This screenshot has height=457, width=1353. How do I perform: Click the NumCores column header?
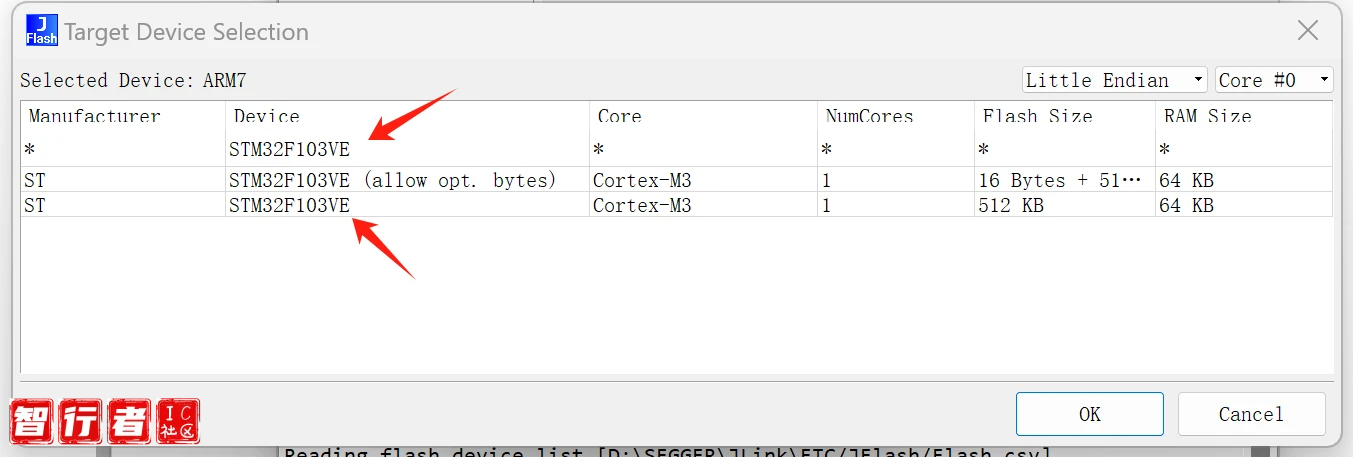[869, 116]
